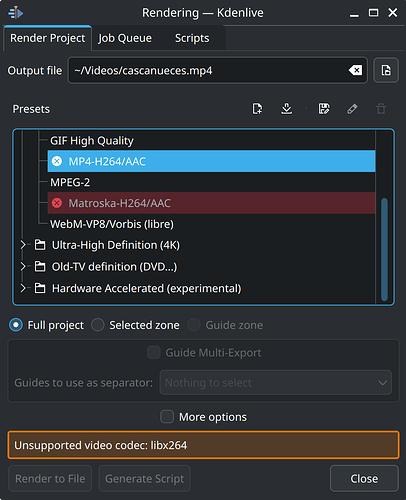Select MPEG-2 preset
This screenshot has width=406, height=500.
point(211,182)
